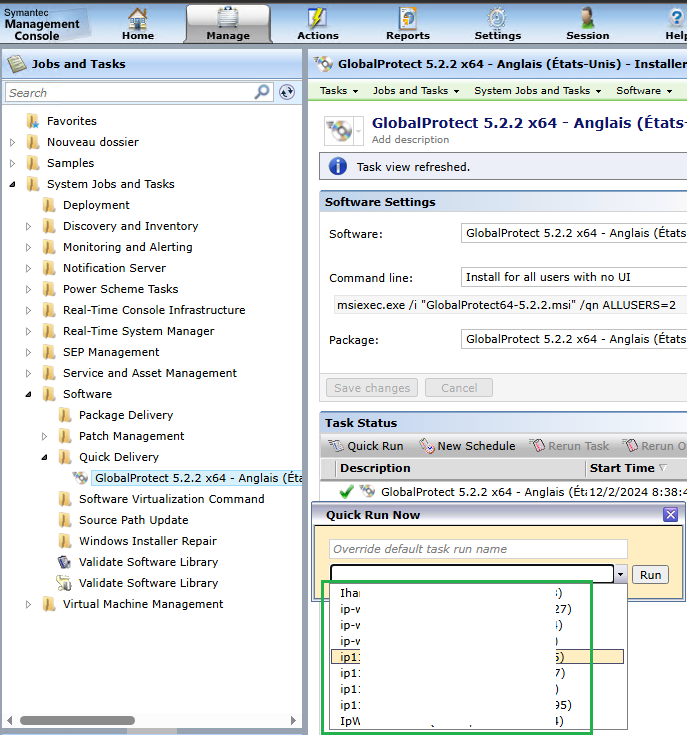Open the Actions lightning icon
This screenshot has width=687, height=735.
317,18
